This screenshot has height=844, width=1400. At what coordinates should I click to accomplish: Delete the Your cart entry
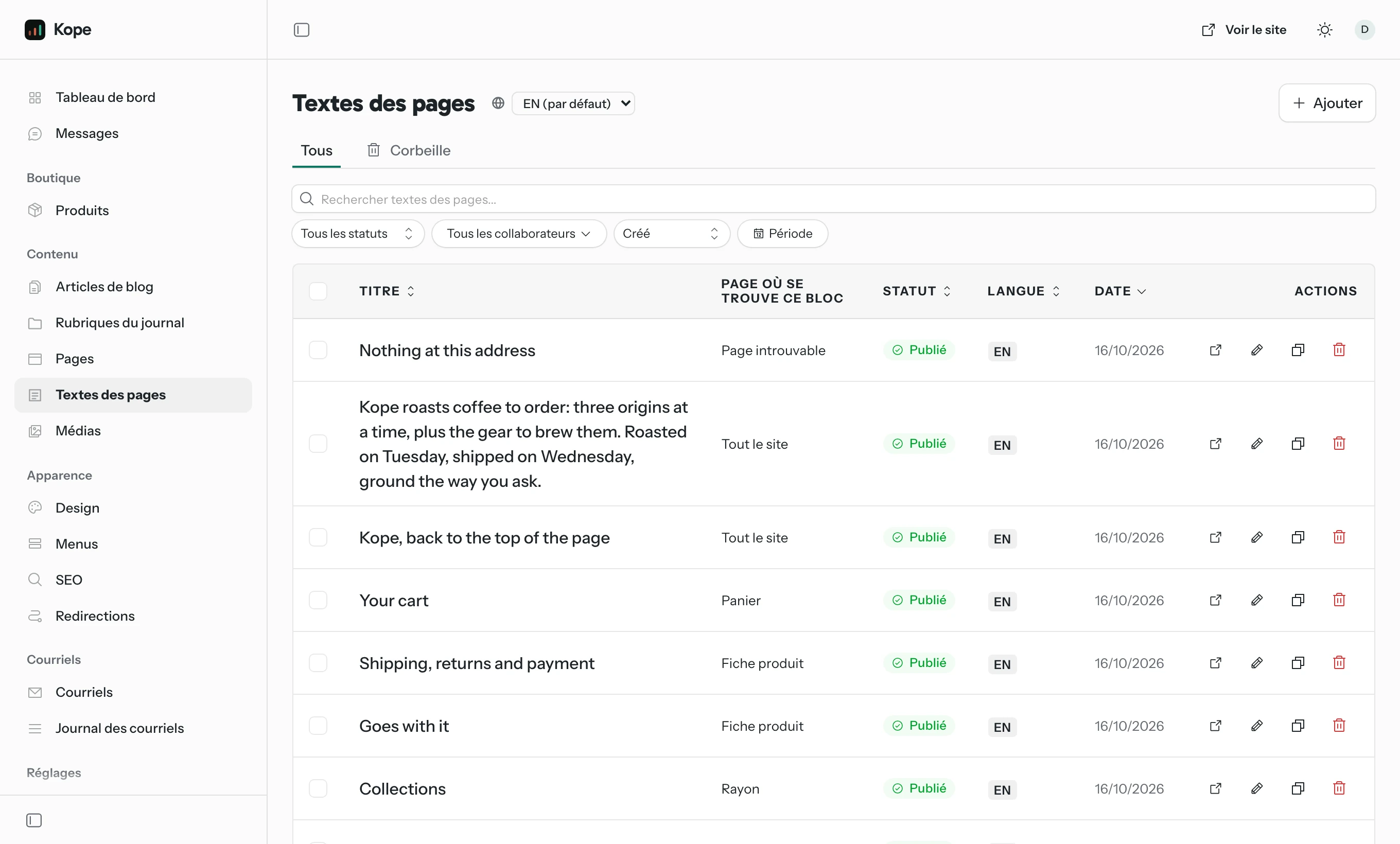click(1339, 601)
